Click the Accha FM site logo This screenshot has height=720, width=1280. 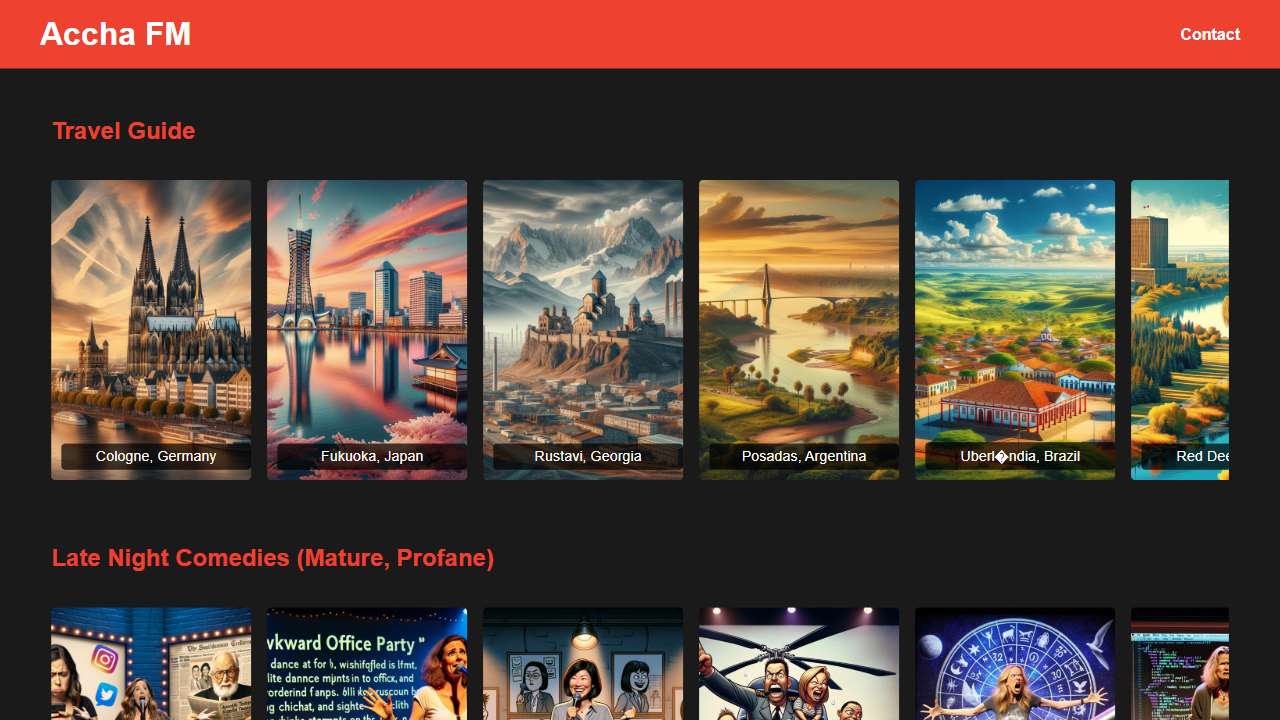(x=115, y=34)
